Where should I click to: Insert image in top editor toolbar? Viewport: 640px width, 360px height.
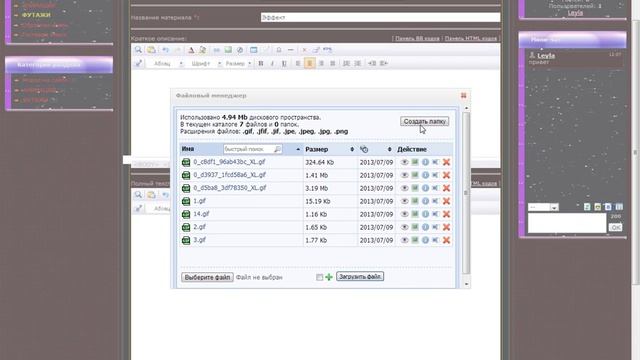(228, 50)
